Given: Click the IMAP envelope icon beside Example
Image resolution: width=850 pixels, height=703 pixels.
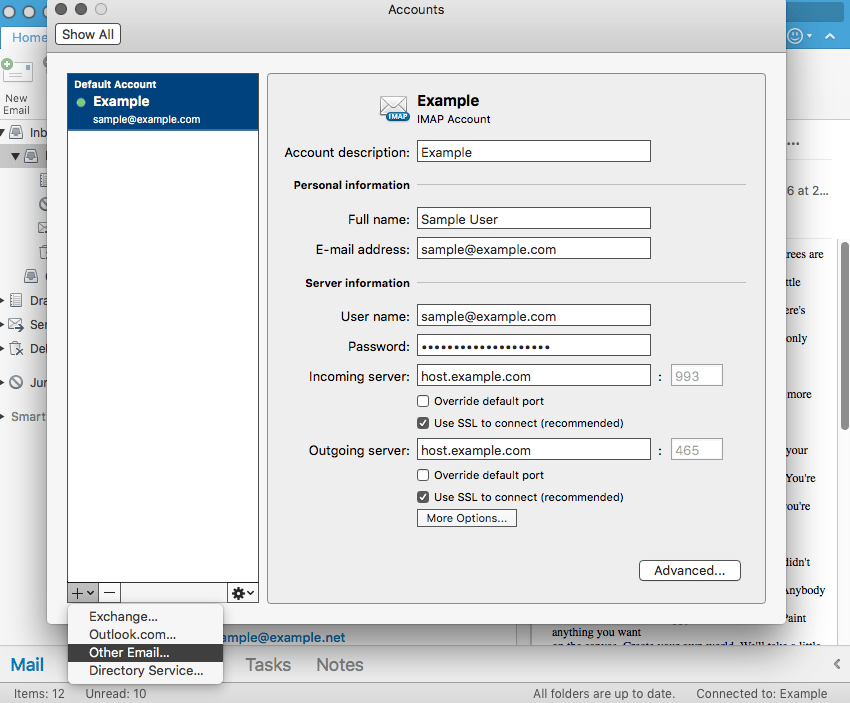Looking at the screenshot, I should pos(394,108).
